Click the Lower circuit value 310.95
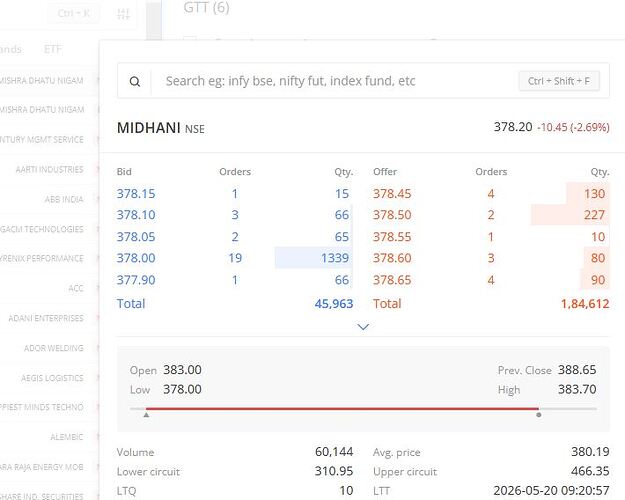The width and height of the screenshot is (625, 500). (x=334, y=471)
